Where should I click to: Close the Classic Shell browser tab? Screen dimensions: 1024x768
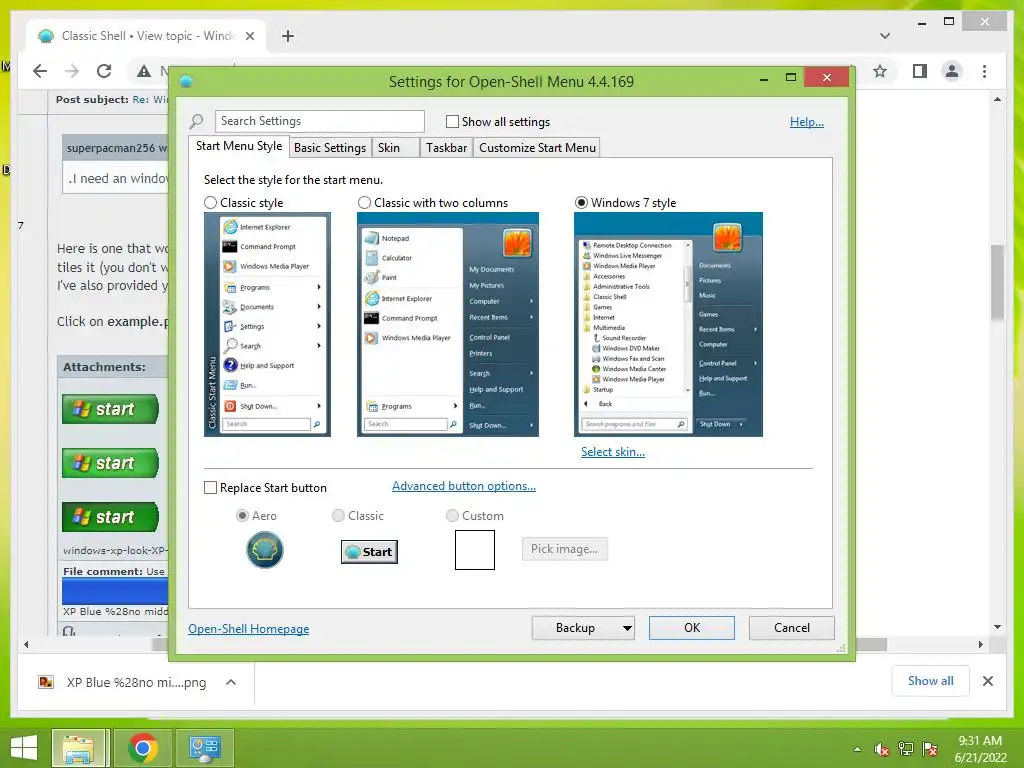249,36
